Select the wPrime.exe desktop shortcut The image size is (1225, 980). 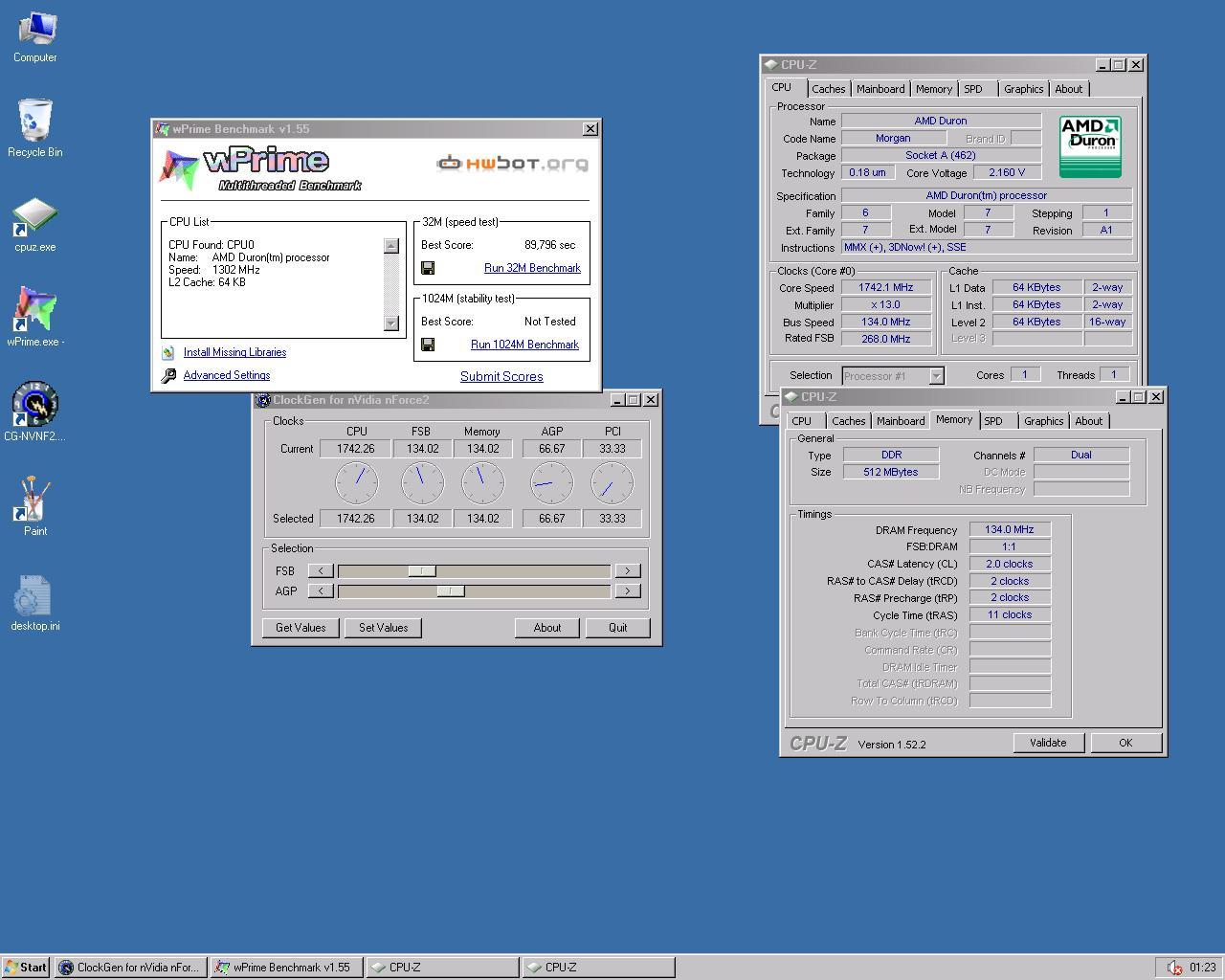(x=35, y=318)
